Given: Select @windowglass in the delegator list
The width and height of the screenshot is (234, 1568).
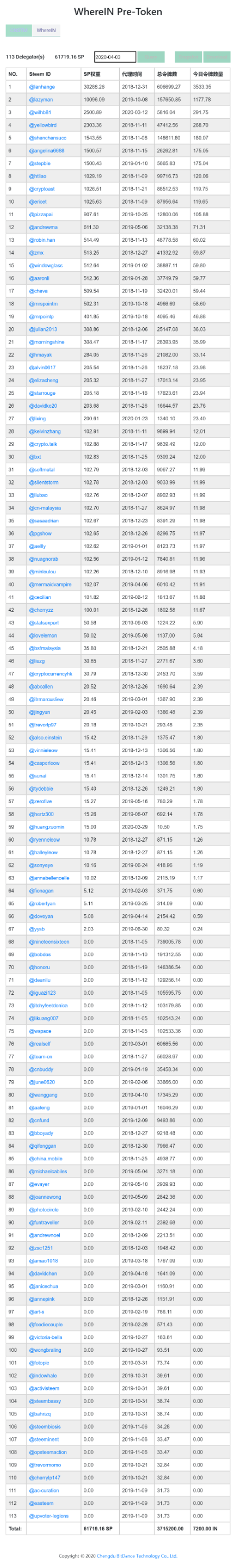Looking at the screenshot, I should [x=46, y=266].
